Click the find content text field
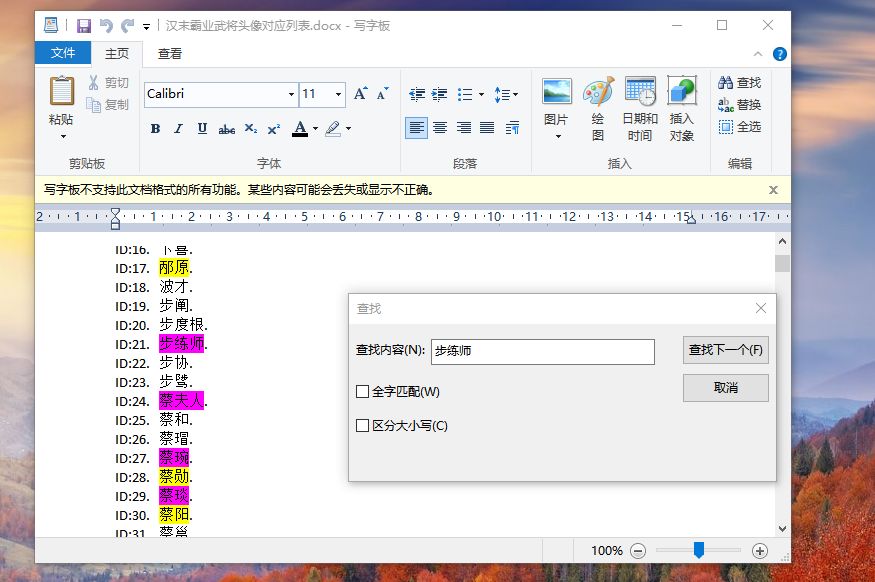 pyautogui.click(x=542, y=351)
